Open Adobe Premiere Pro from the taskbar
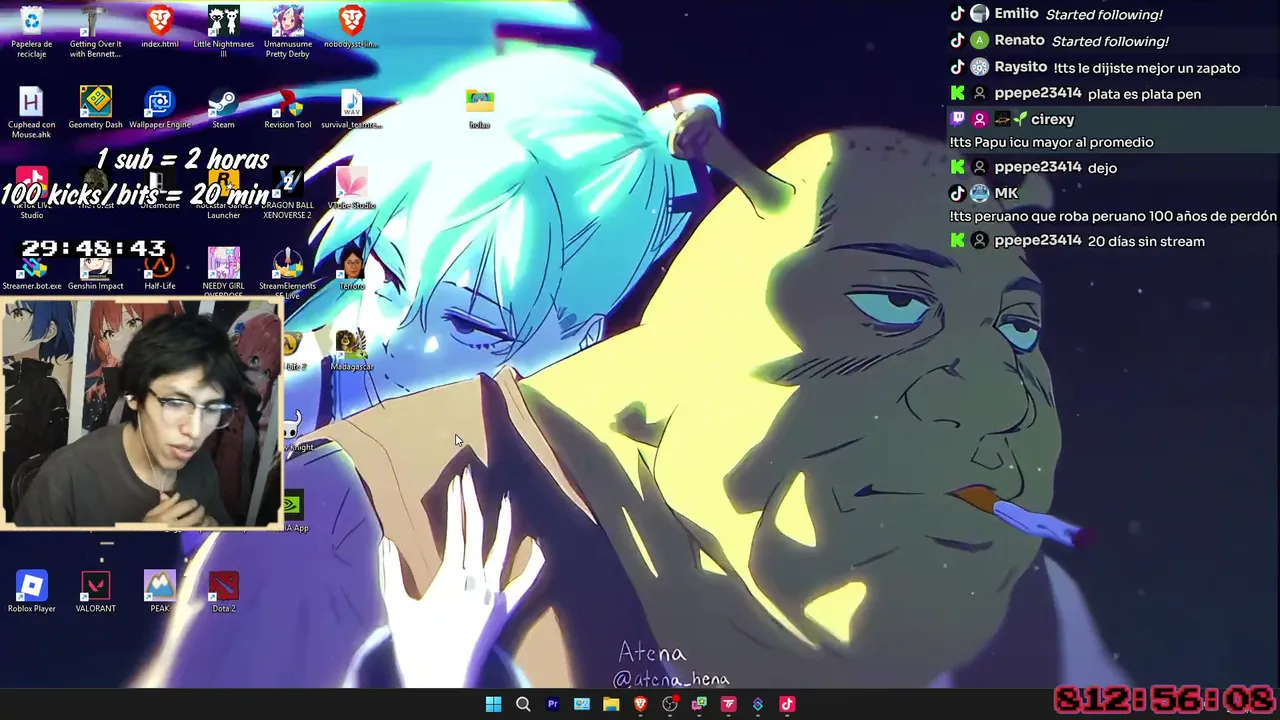The width and height of the screenshot is (1280, 720). [552, 704]
